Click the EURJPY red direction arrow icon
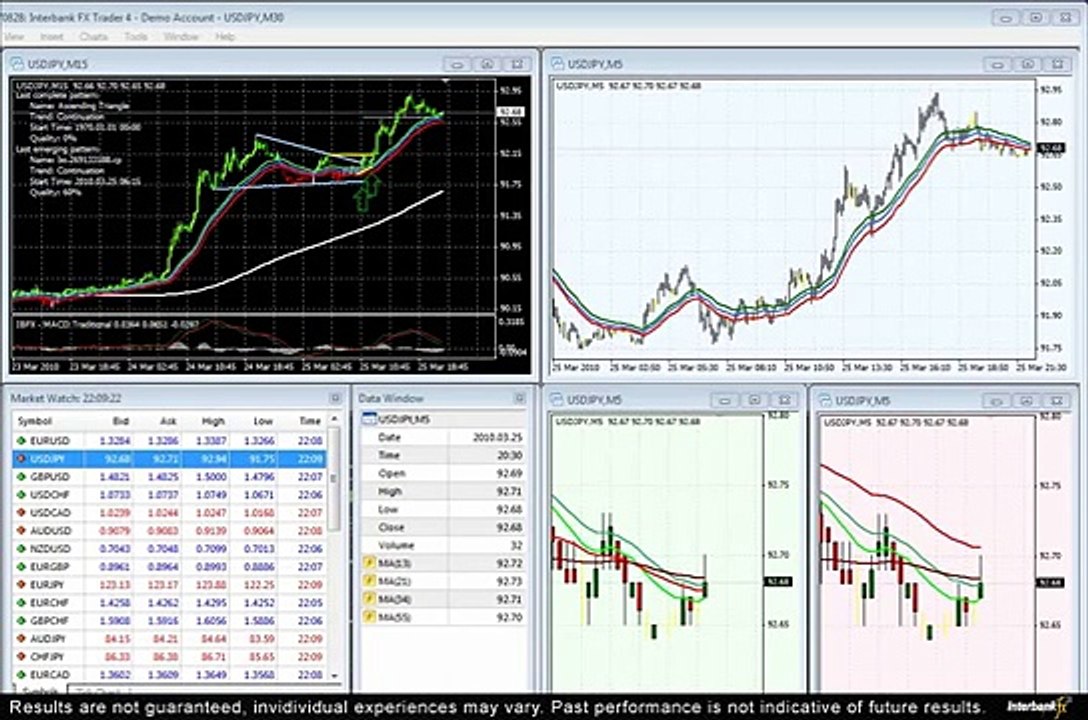Viewport: 1088px width, 720px height. click(22, 585)
